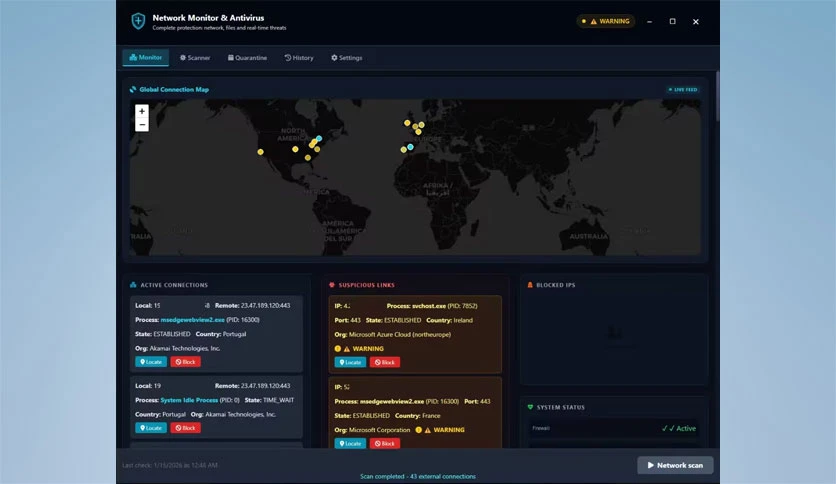The image size is (836, 484).
Task: Click the shield logo icon in title bar
Action: [138, 21]
